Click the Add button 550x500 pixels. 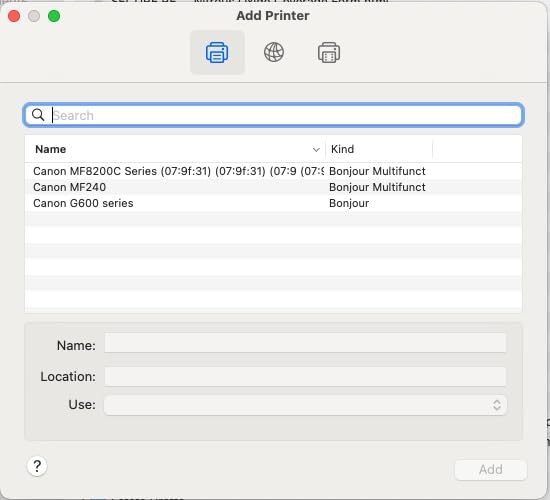click(491, 469)
